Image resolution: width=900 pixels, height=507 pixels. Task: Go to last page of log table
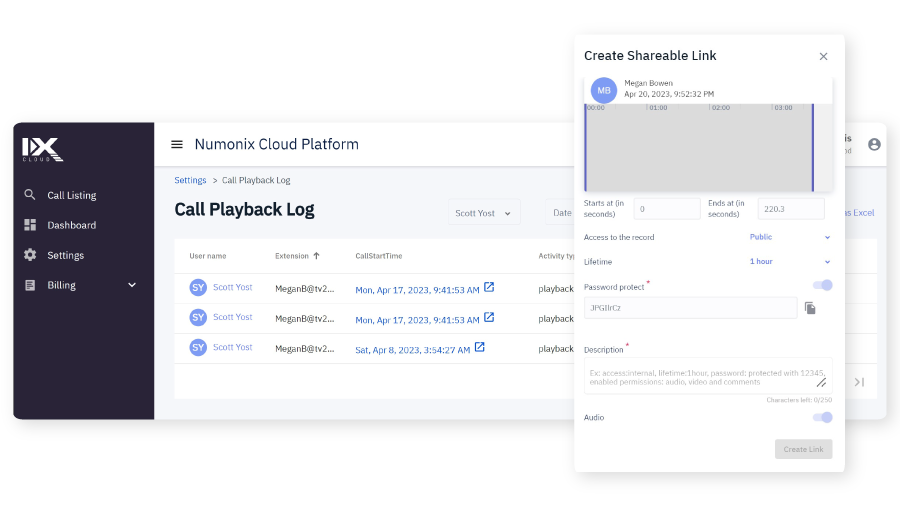(x=859, y=382)
